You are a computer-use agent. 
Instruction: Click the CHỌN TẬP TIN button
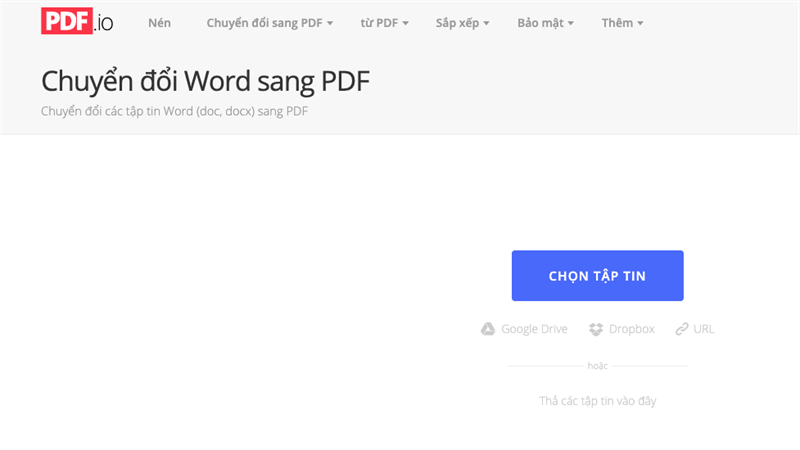(x=597, y=276)
